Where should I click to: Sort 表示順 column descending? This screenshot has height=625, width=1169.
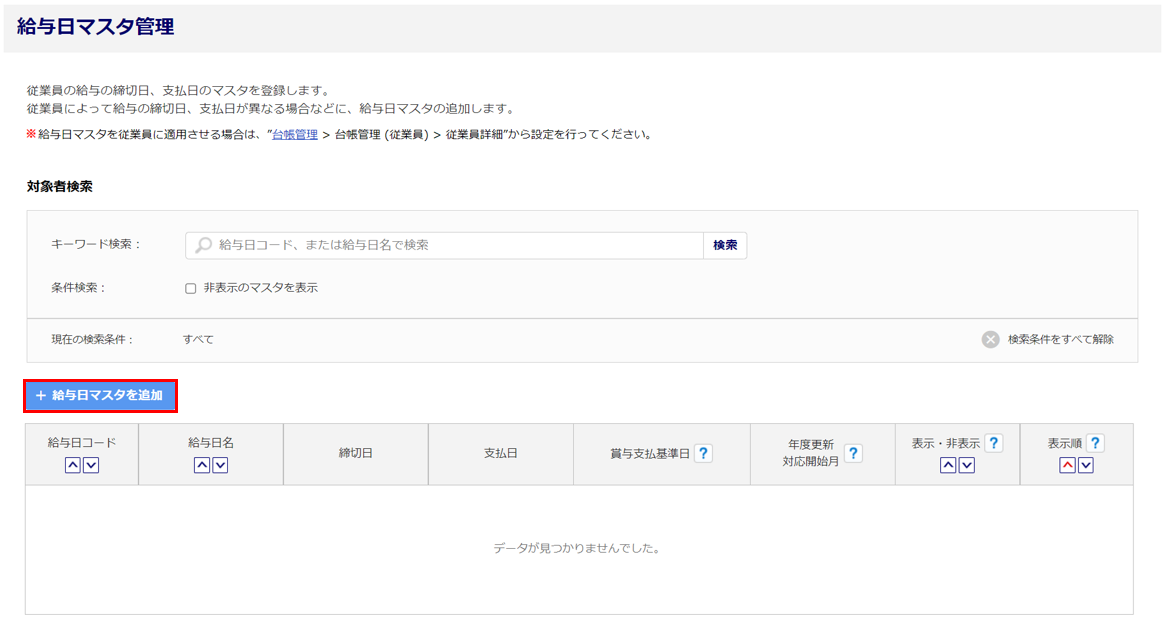1086,465
